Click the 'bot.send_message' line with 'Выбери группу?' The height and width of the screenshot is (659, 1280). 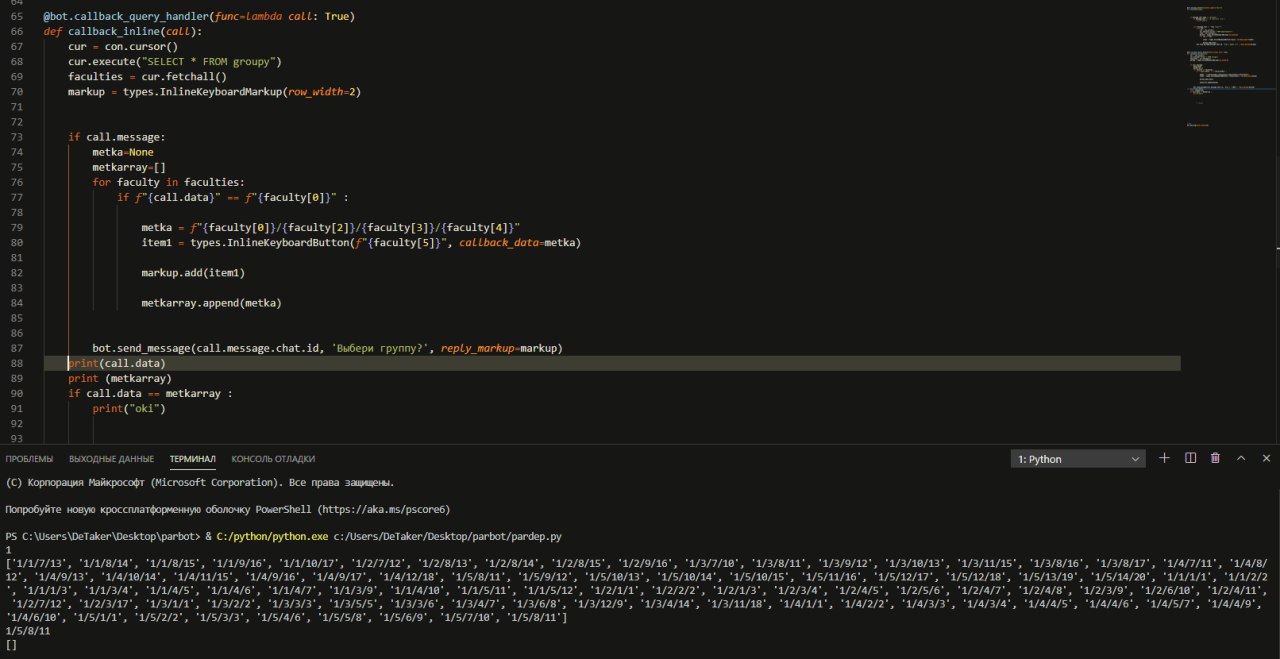click(x=328, y=348)
